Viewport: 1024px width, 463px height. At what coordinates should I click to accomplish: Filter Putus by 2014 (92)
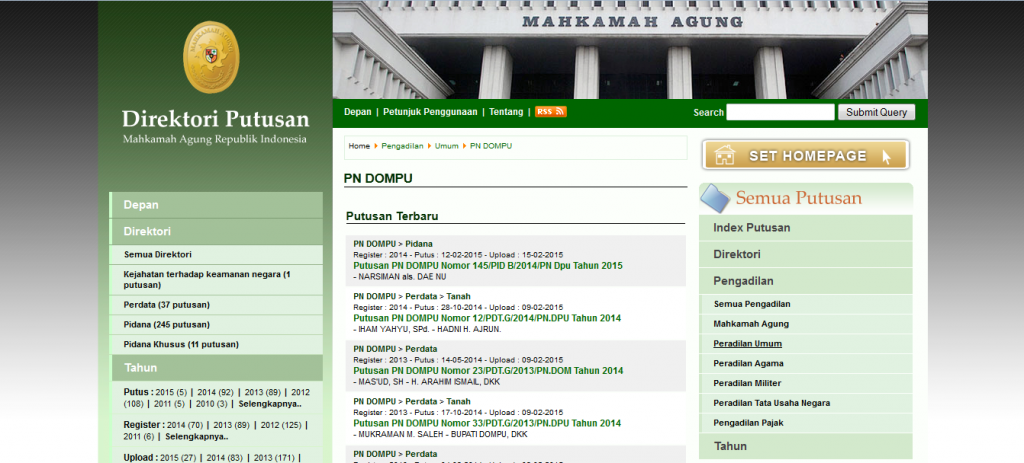216,392
